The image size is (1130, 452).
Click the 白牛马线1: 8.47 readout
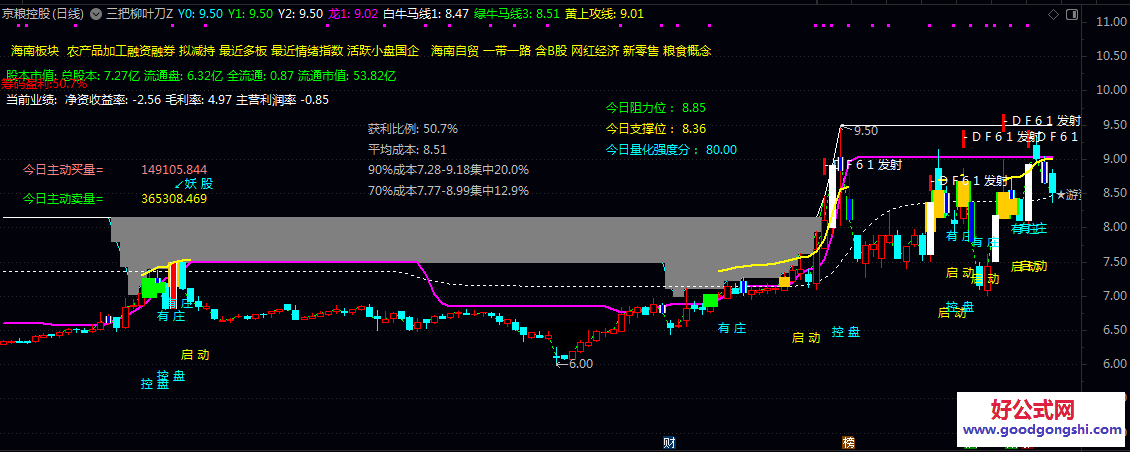pos(426,14)
